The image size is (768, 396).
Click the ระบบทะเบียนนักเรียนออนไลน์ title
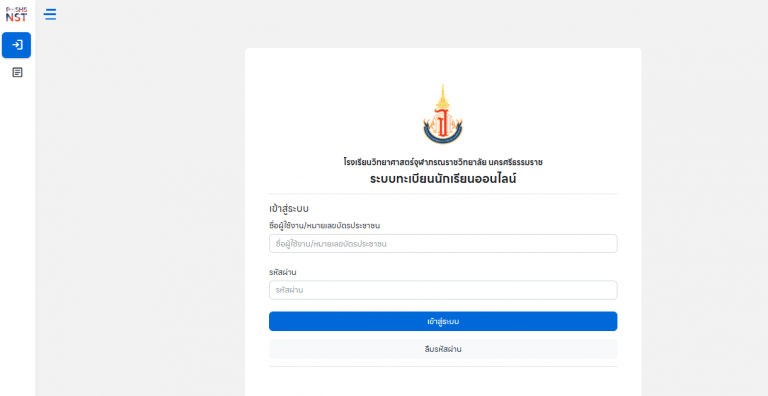click(443, 179)
